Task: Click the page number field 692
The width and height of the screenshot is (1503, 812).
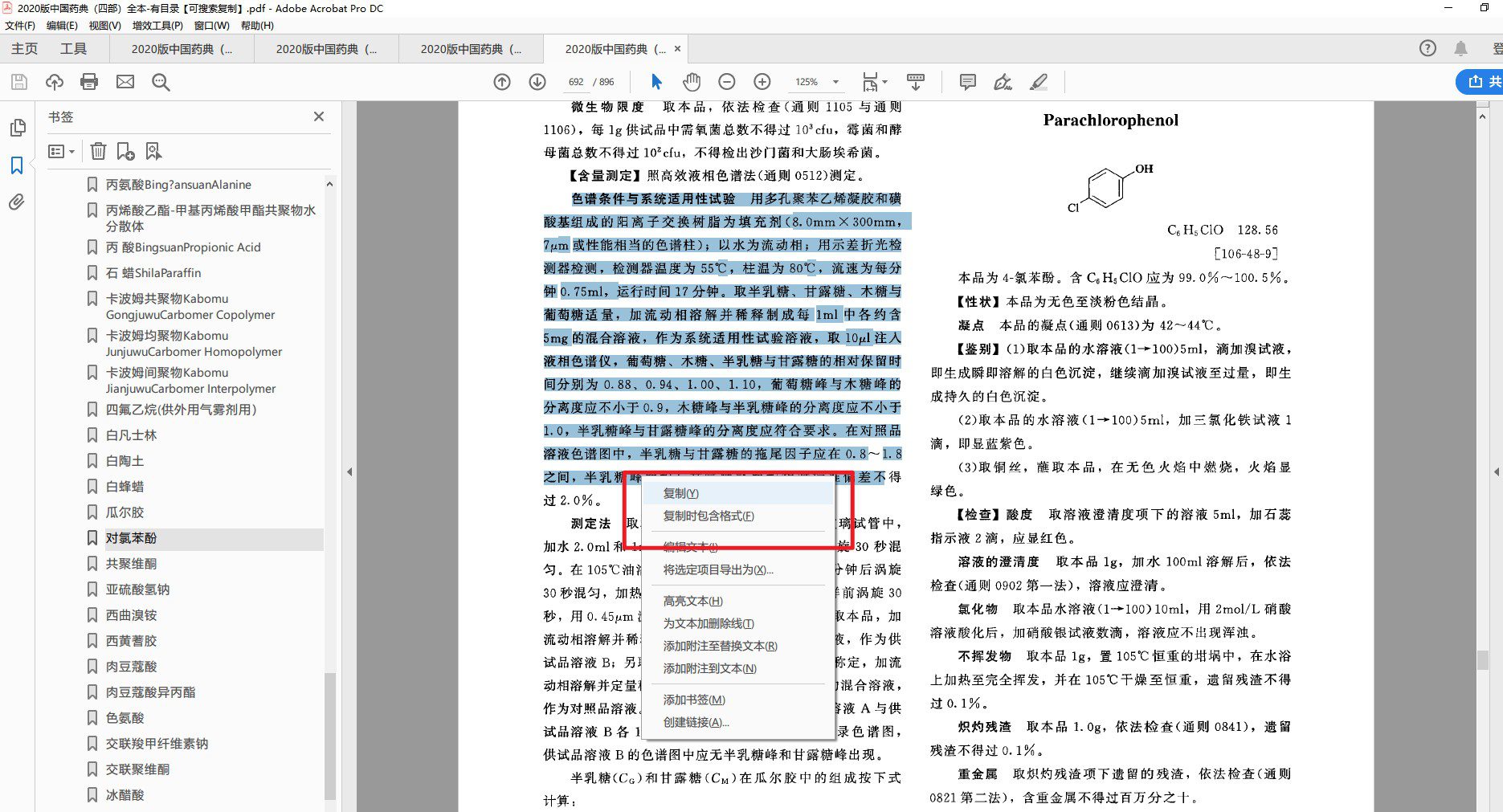Action: pos(576,82)
